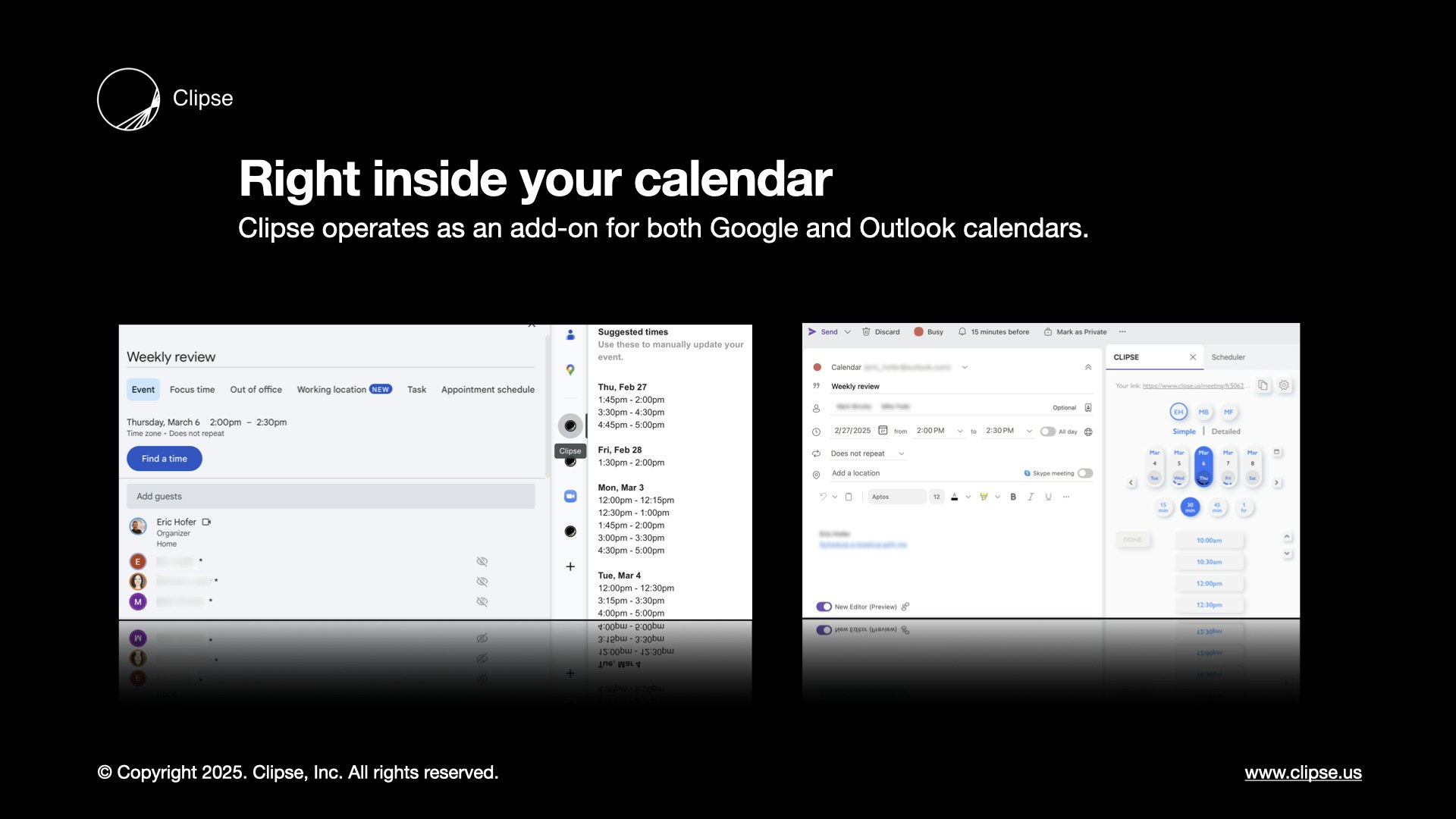Apply bold formatting in Outlook editor
1456x819 pixels.
coord(1013,497)
